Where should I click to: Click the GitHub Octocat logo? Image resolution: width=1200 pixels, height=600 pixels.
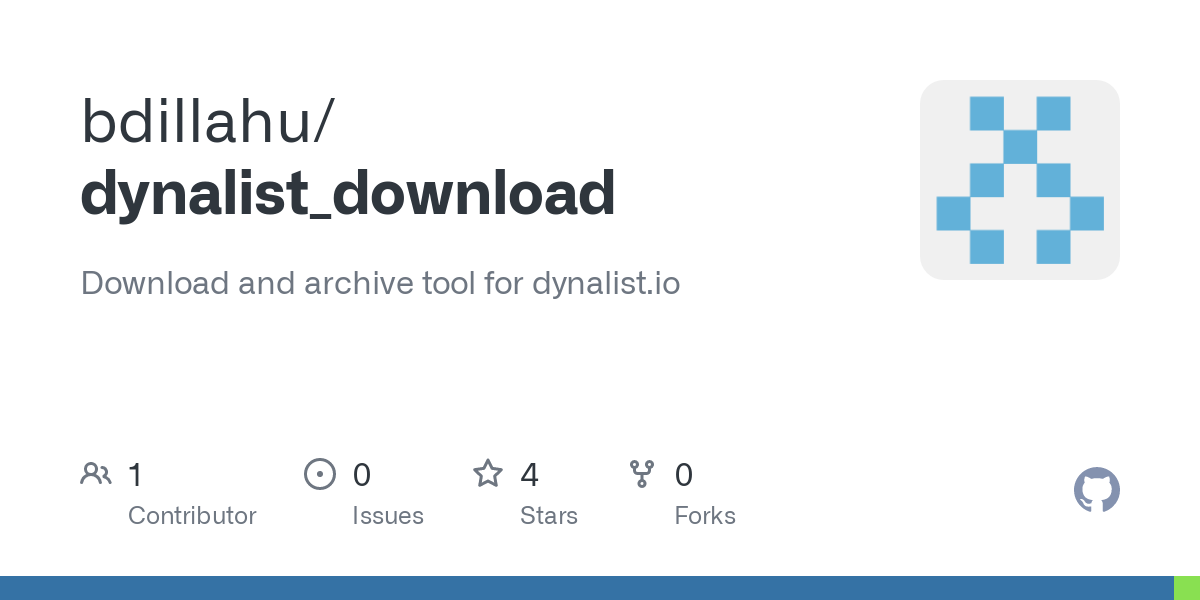coord(1097,490)
